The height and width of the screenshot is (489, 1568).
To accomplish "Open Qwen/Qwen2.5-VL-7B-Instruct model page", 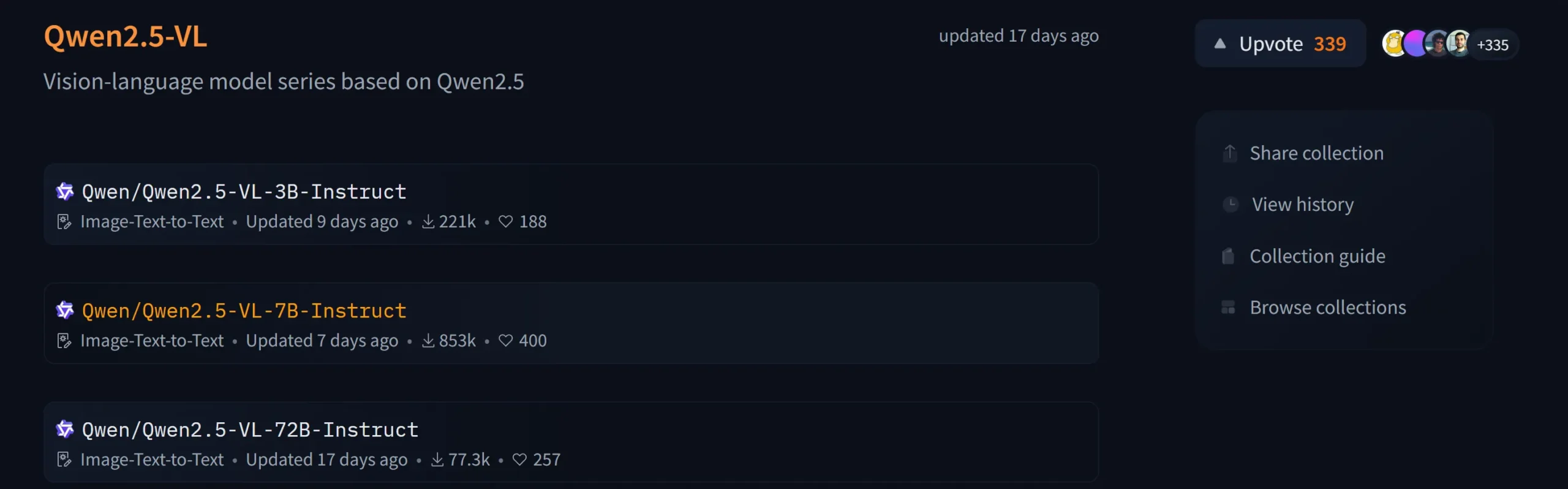I will [x=244, y=311].
